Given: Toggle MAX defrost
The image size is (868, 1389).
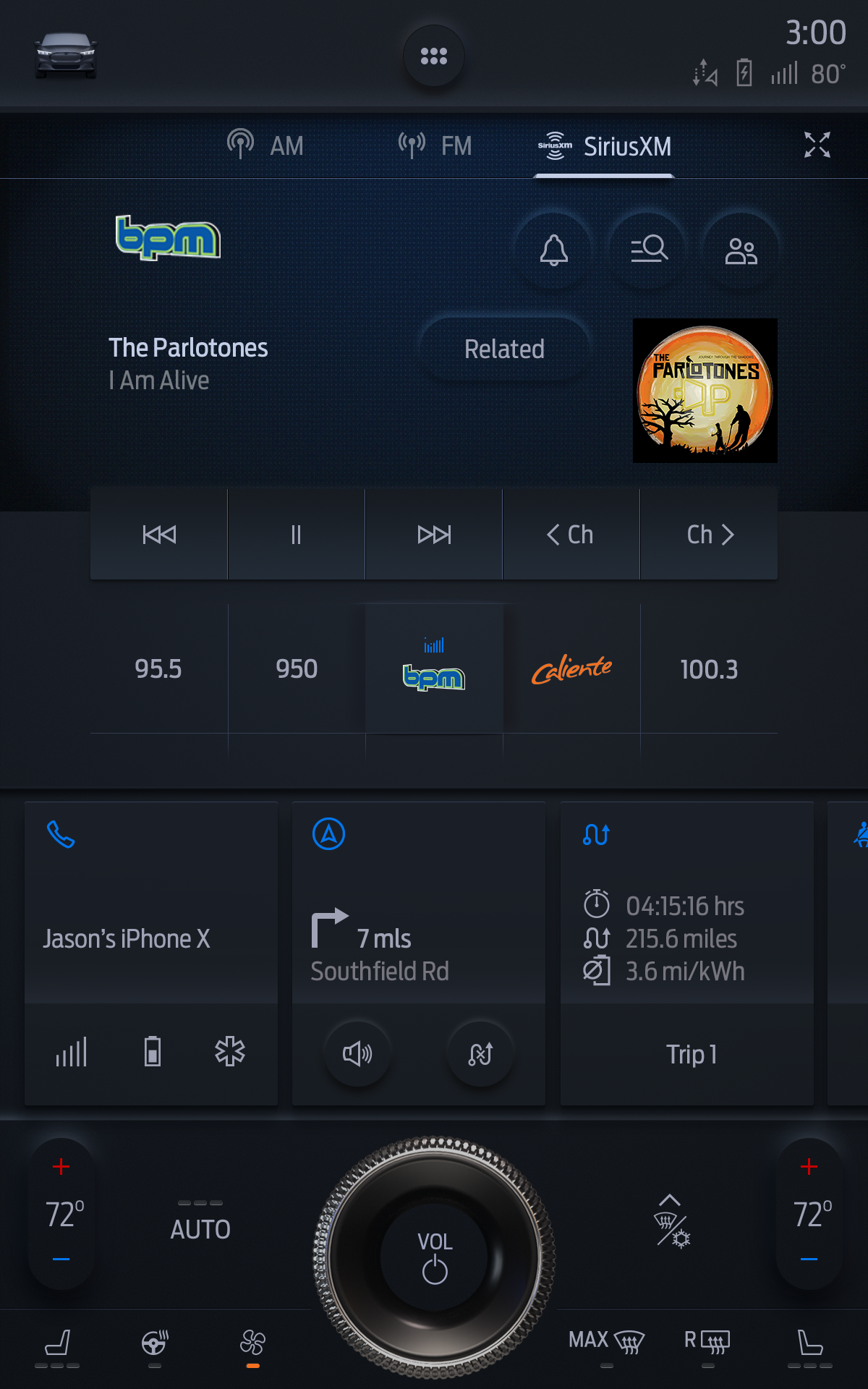Looking at the screenshot, I should (606, 1343).
